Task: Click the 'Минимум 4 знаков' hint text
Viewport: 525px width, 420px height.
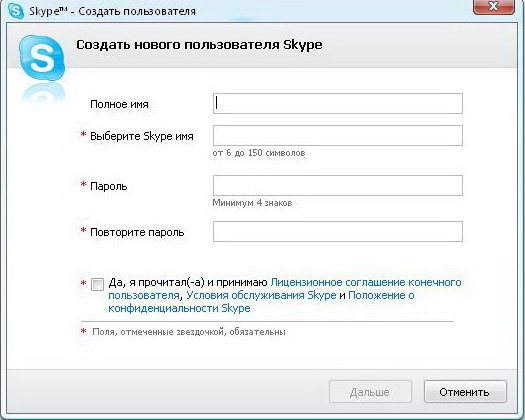Action: tap(252, 203)
